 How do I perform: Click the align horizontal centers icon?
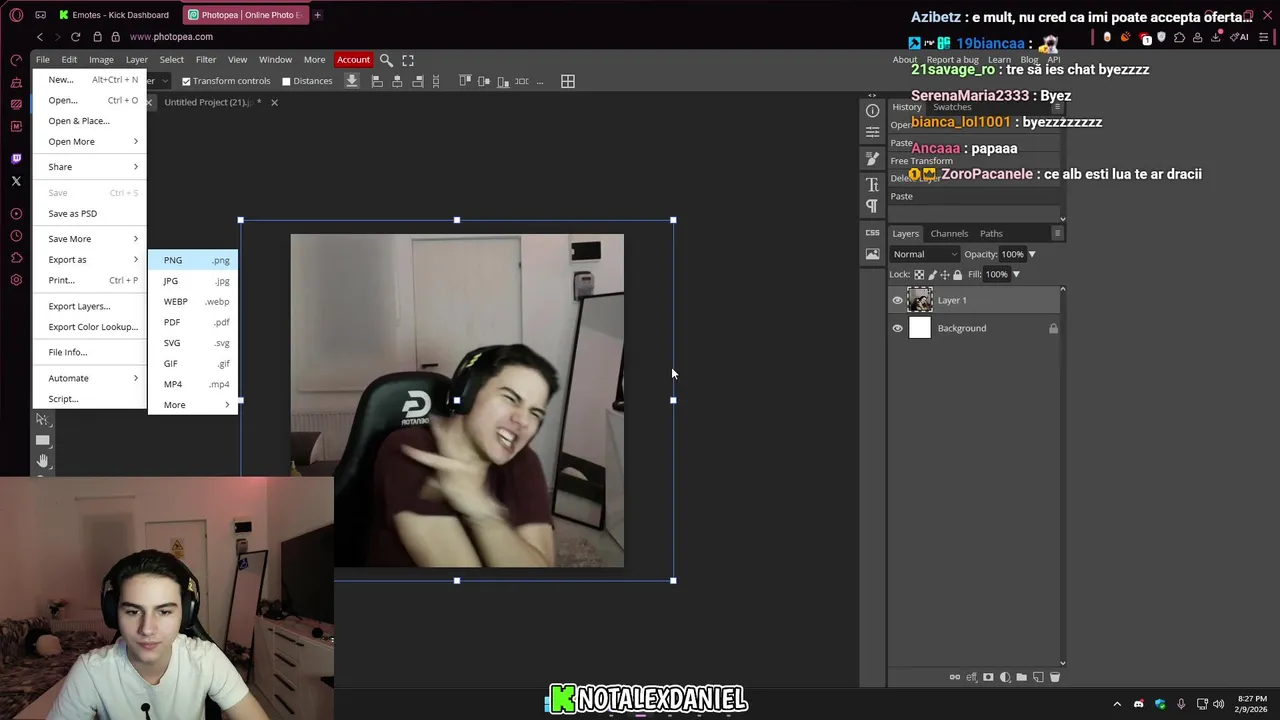tap(397, 81)
